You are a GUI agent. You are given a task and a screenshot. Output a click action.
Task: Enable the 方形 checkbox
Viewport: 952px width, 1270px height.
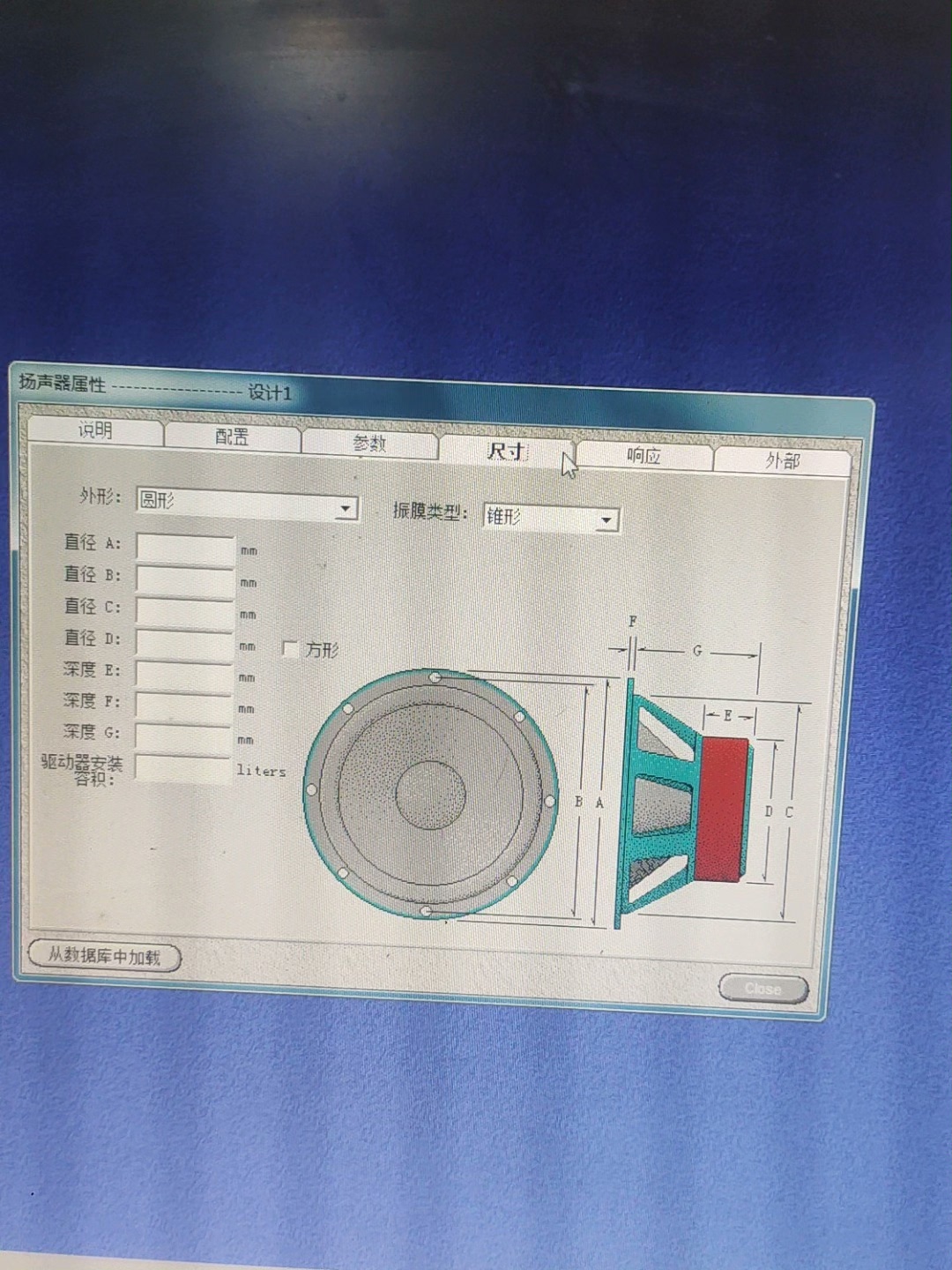coord(290,649)
